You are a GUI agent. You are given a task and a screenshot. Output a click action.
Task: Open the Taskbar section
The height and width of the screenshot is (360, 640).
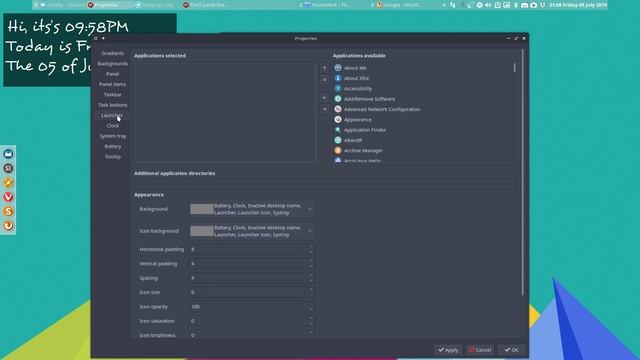pyautogui.click(x=113, y=94)
